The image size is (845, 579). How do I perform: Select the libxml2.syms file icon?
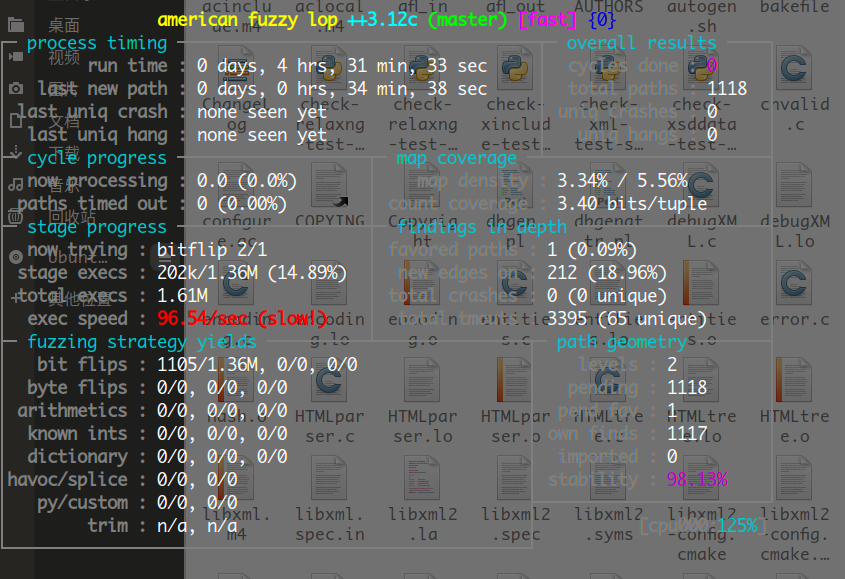tap(609, 478)
